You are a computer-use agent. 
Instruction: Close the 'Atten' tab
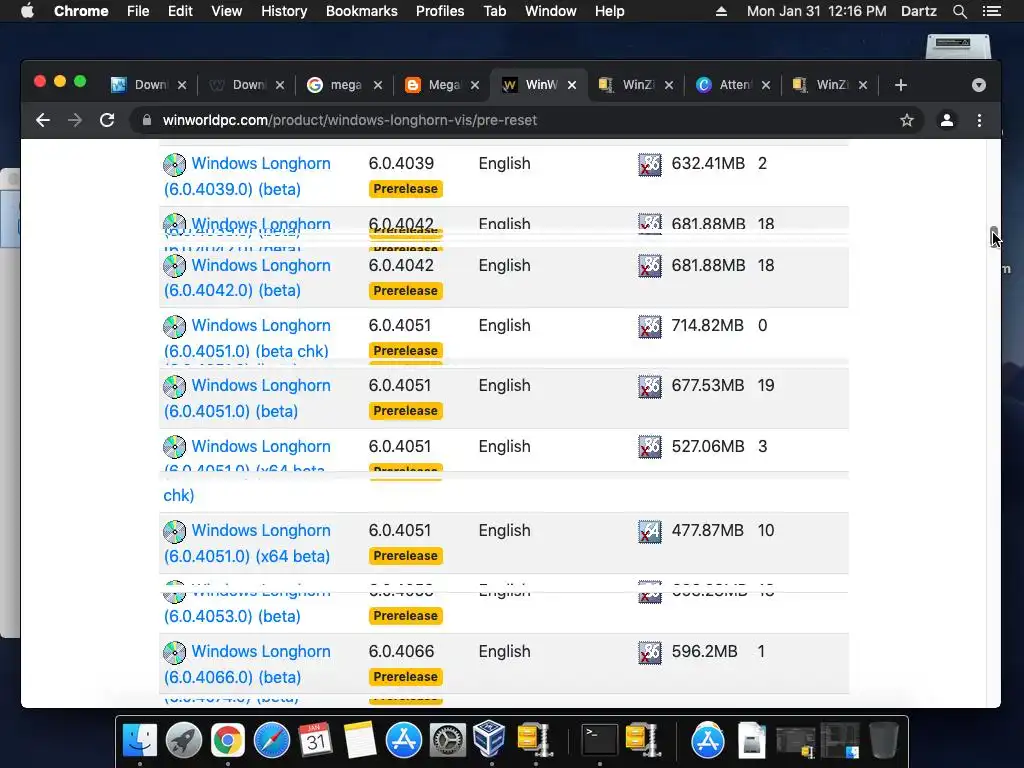coord(766,85)
